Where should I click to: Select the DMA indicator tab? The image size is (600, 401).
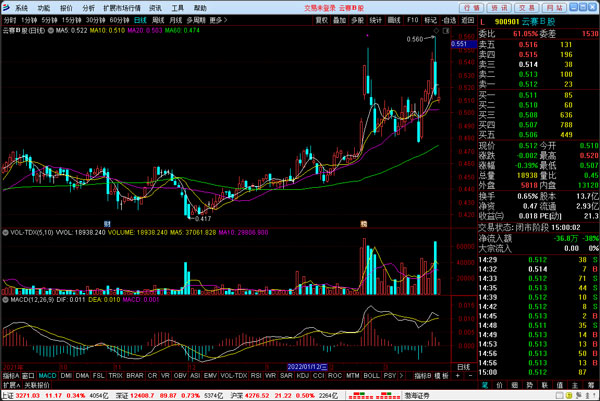[82, 376]
